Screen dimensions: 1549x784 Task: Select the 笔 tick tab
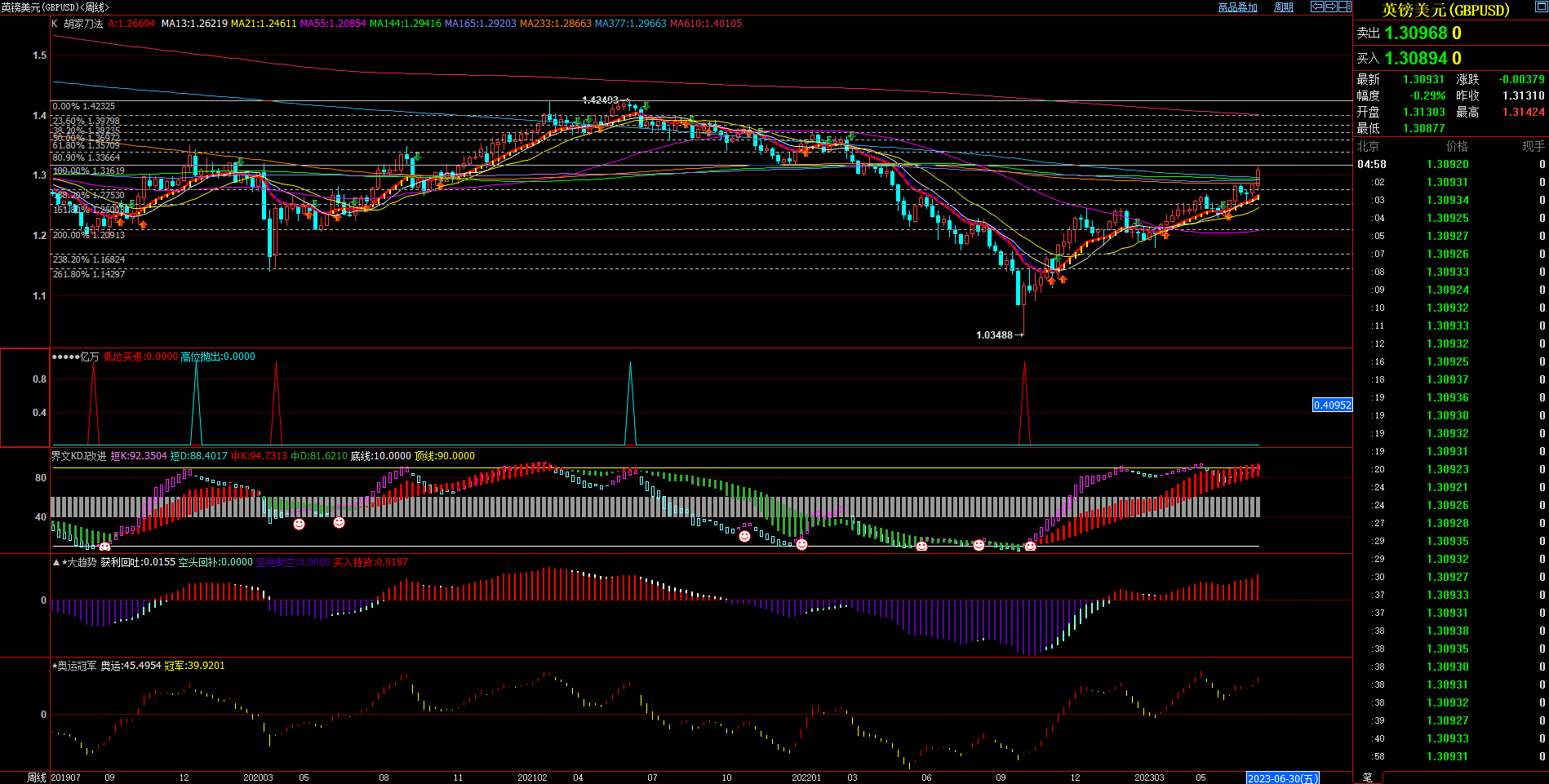click(x=1368, y=777)
